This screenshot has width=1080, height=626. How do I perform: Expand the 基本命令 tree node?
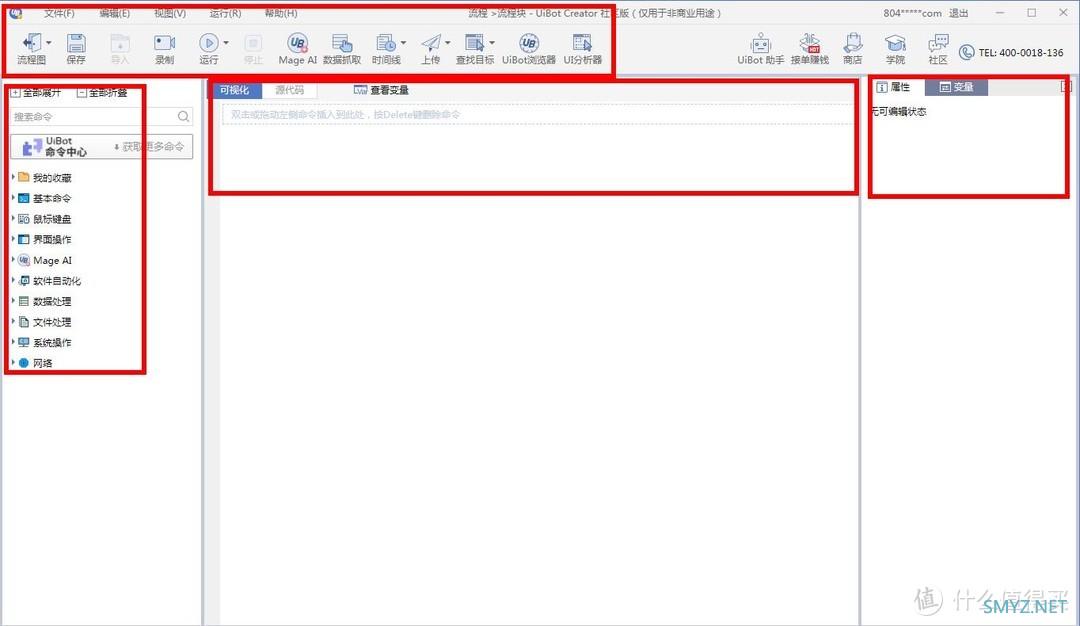pos(14,198)
